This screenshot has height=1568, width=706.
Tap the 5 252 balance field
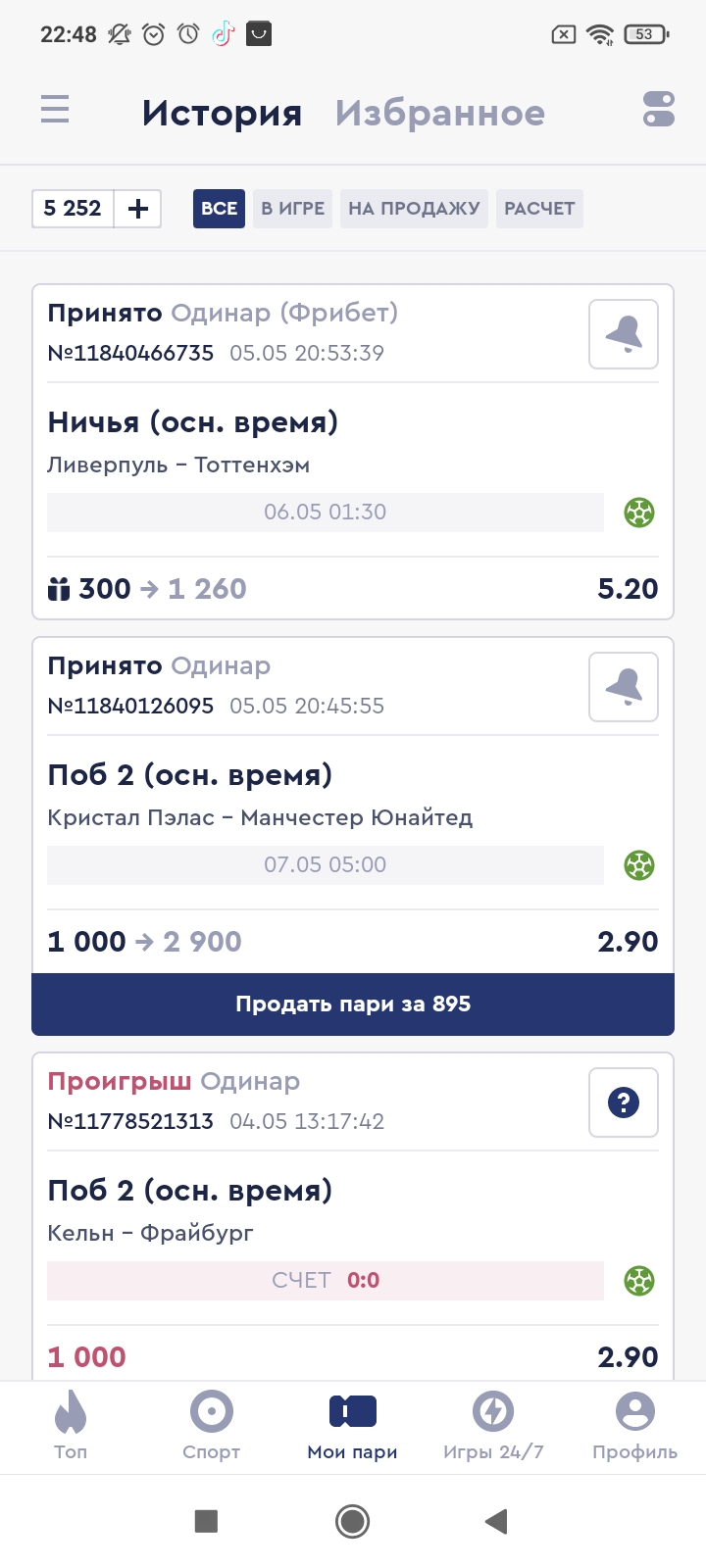(74, 209)
